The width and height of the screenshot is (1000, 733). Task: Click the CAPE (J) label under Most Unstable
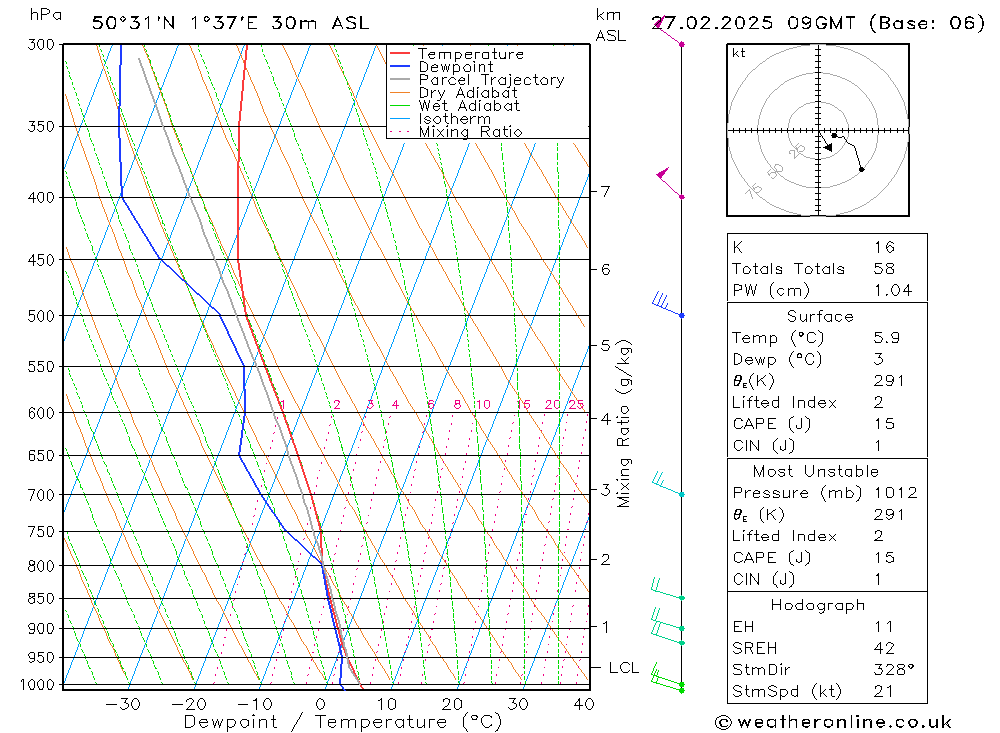(772, 558)
